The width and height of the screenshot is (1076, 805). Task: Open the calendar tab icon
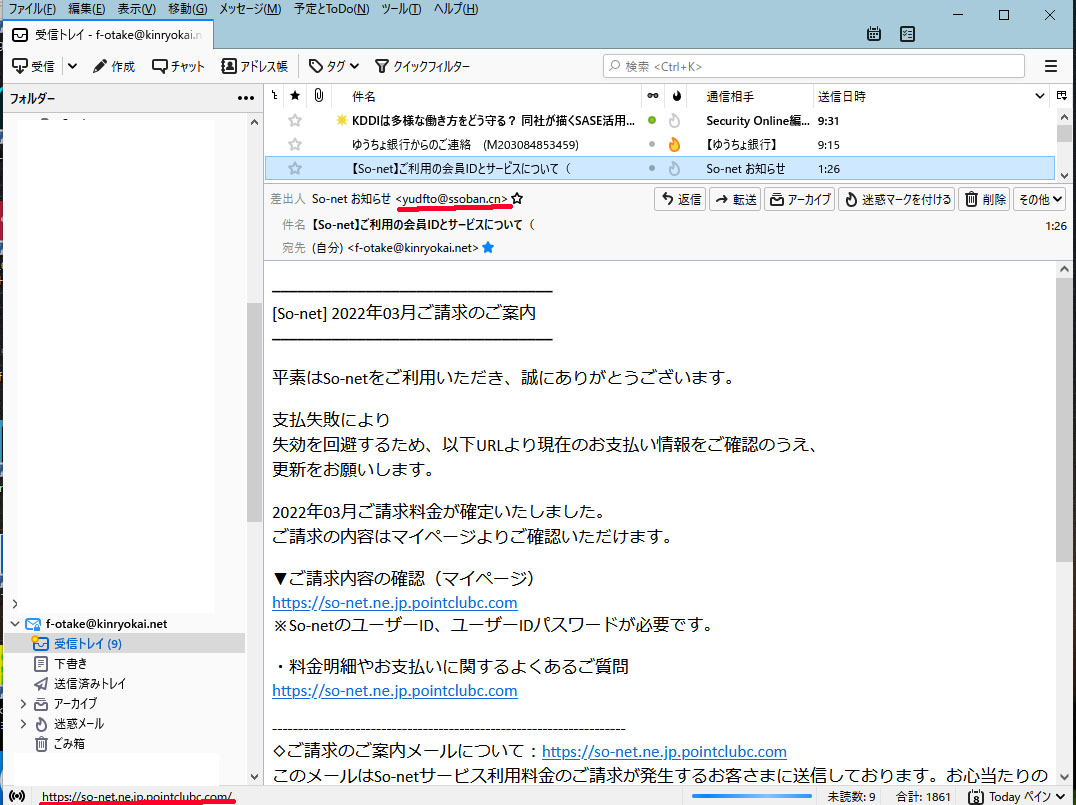pyautogui.click(x=874, y=34)
